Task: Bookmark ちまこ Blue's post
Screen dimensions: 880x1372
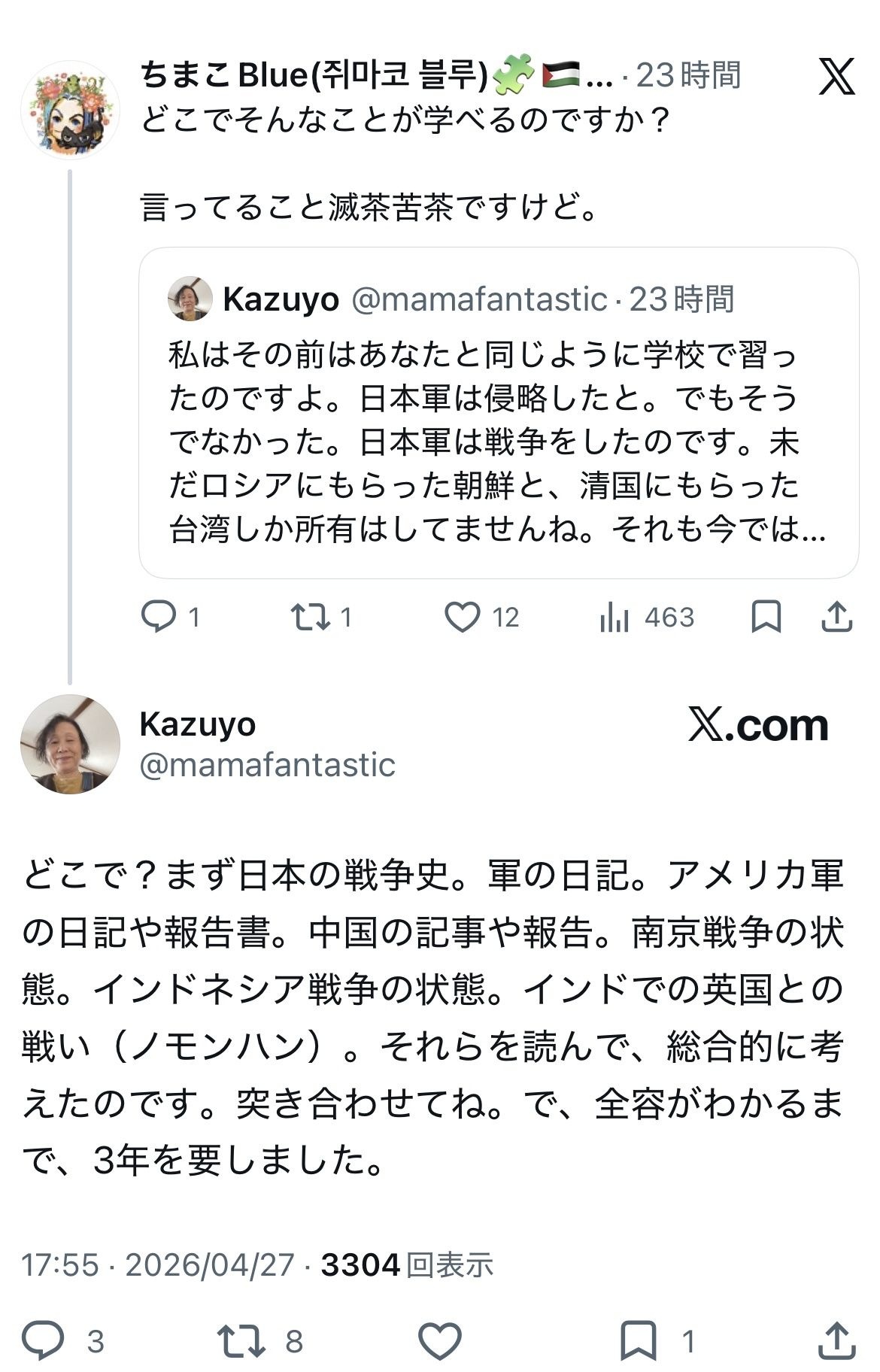Action: 766,618
